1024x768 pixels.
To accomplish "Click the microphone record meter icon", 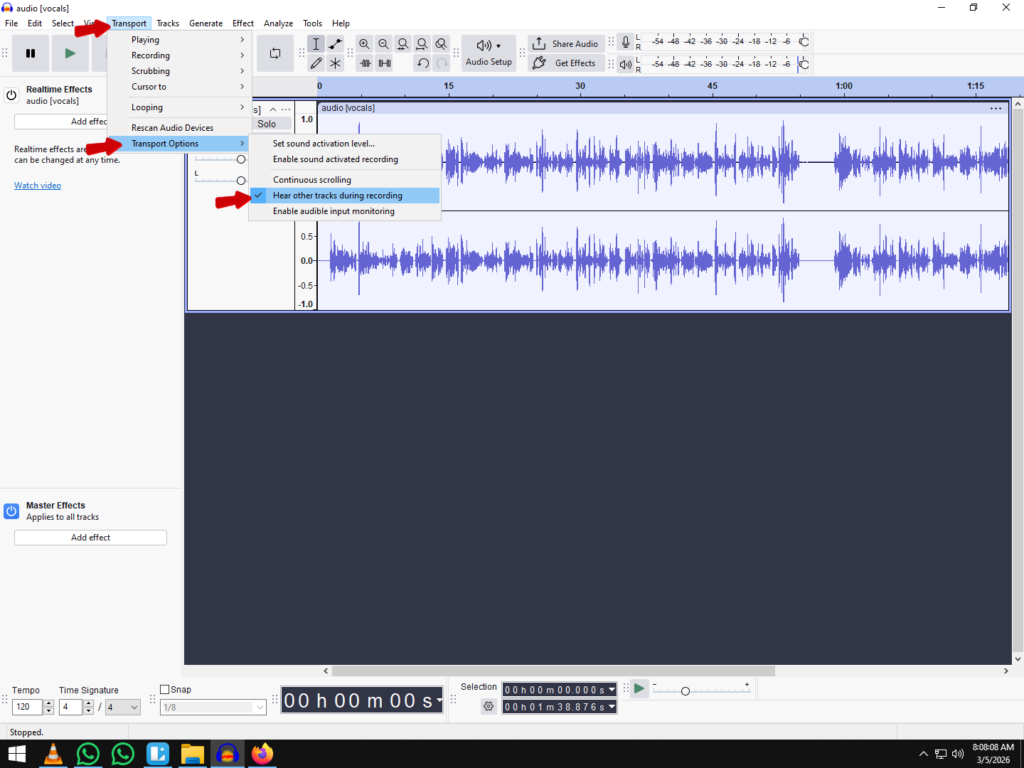I will tap(626, 42).
